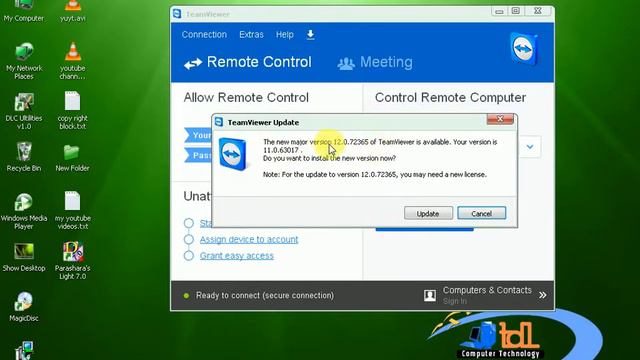Click the Meeting people icon

click(346, 64)
